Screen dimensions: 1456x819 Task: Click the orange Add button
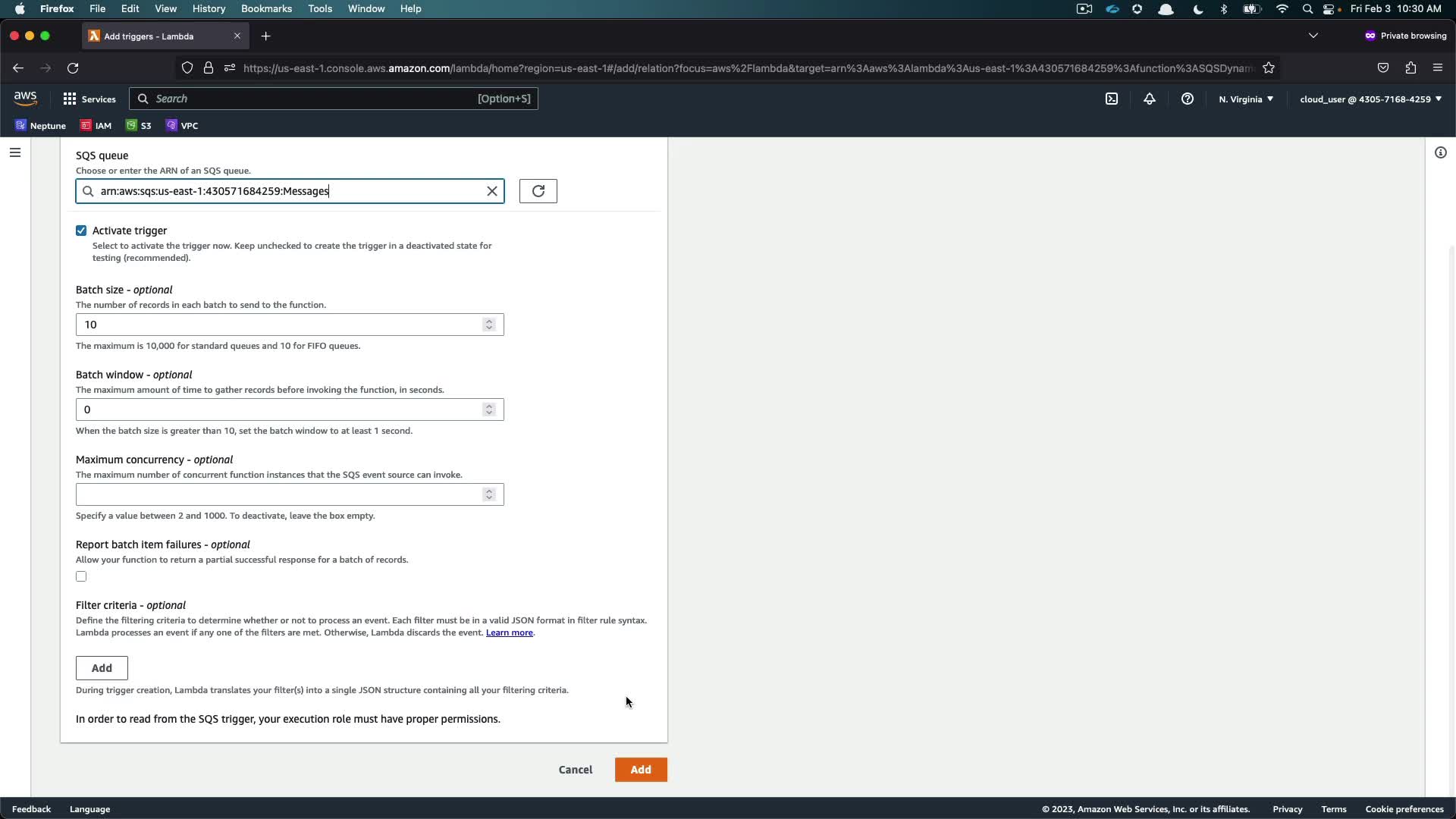(641, 770)
